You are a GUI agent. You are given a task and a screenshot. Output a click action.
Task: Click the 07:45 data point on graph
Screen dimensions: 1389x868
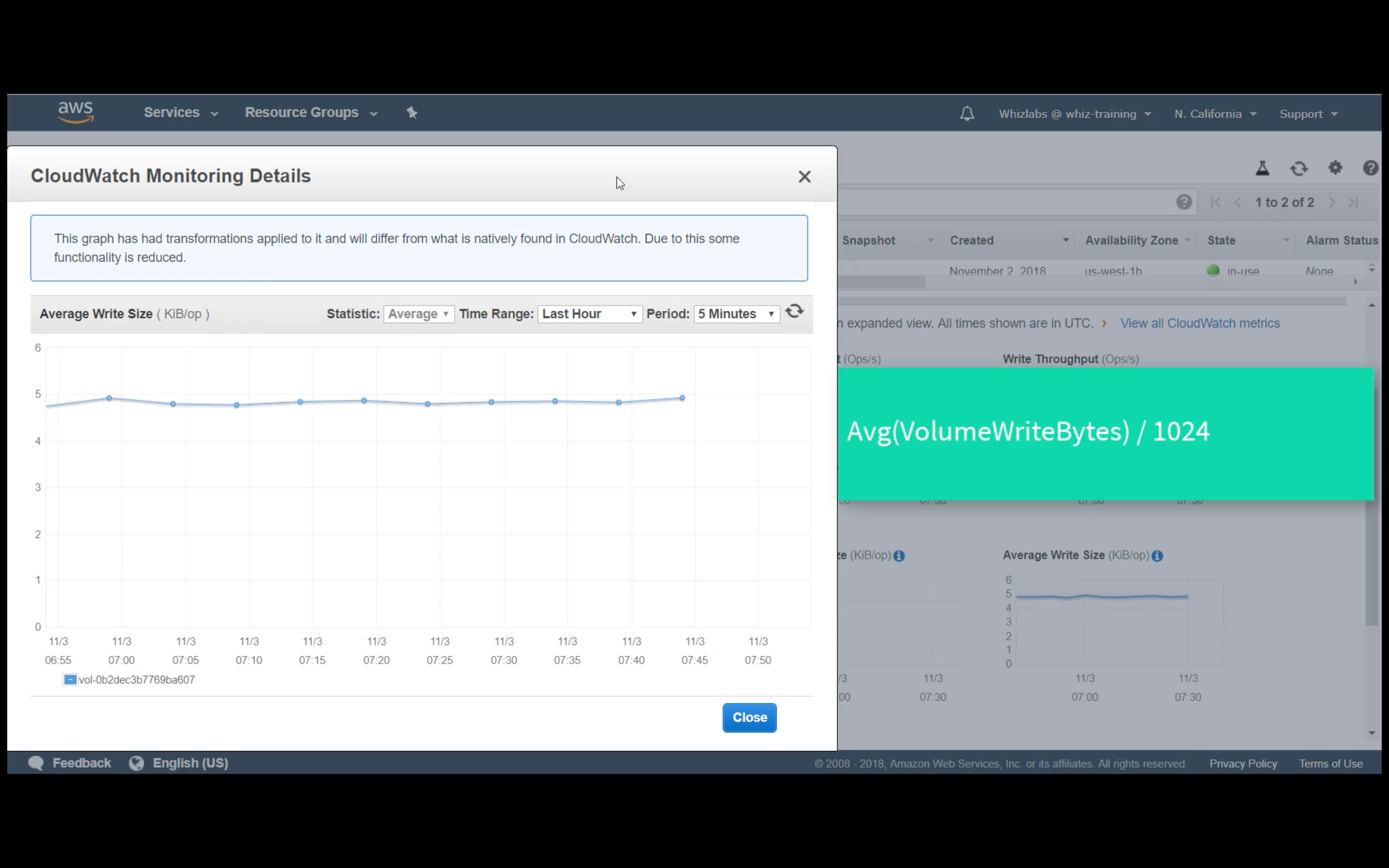coord(682,398)
